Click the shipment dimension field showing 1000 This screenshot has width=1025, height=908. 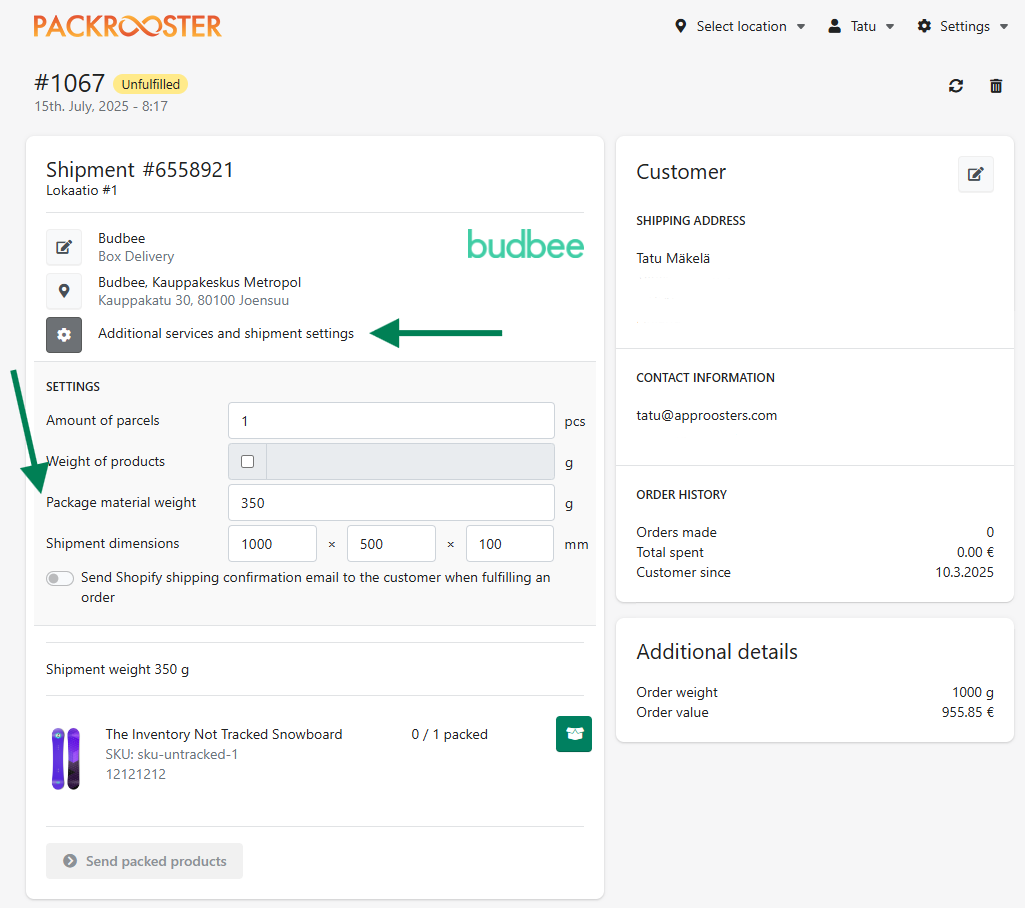point(272,544)
